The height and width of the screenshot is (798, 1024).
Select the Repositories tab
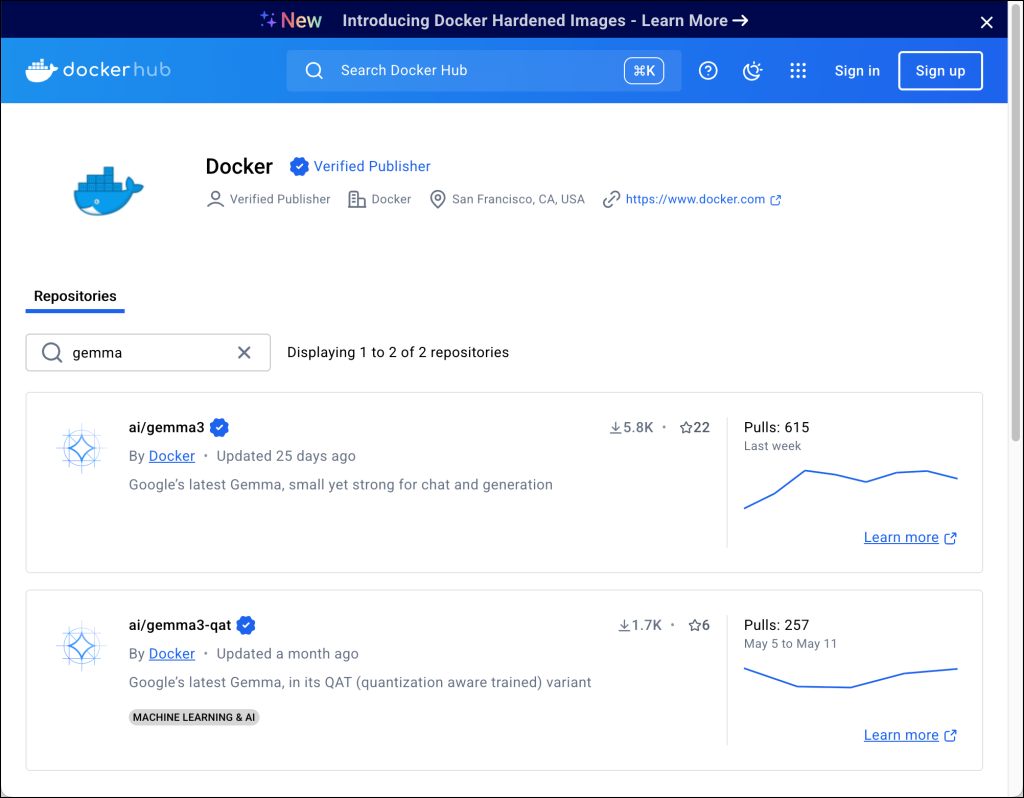tap(75, 296)
